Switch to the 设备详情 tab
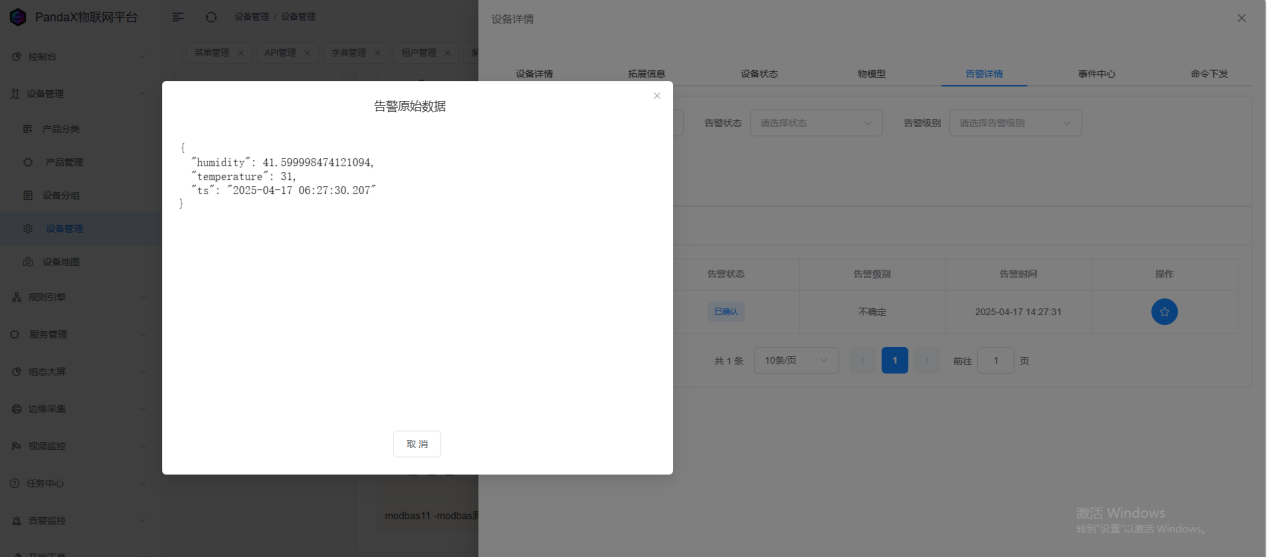 click(534, 74)
